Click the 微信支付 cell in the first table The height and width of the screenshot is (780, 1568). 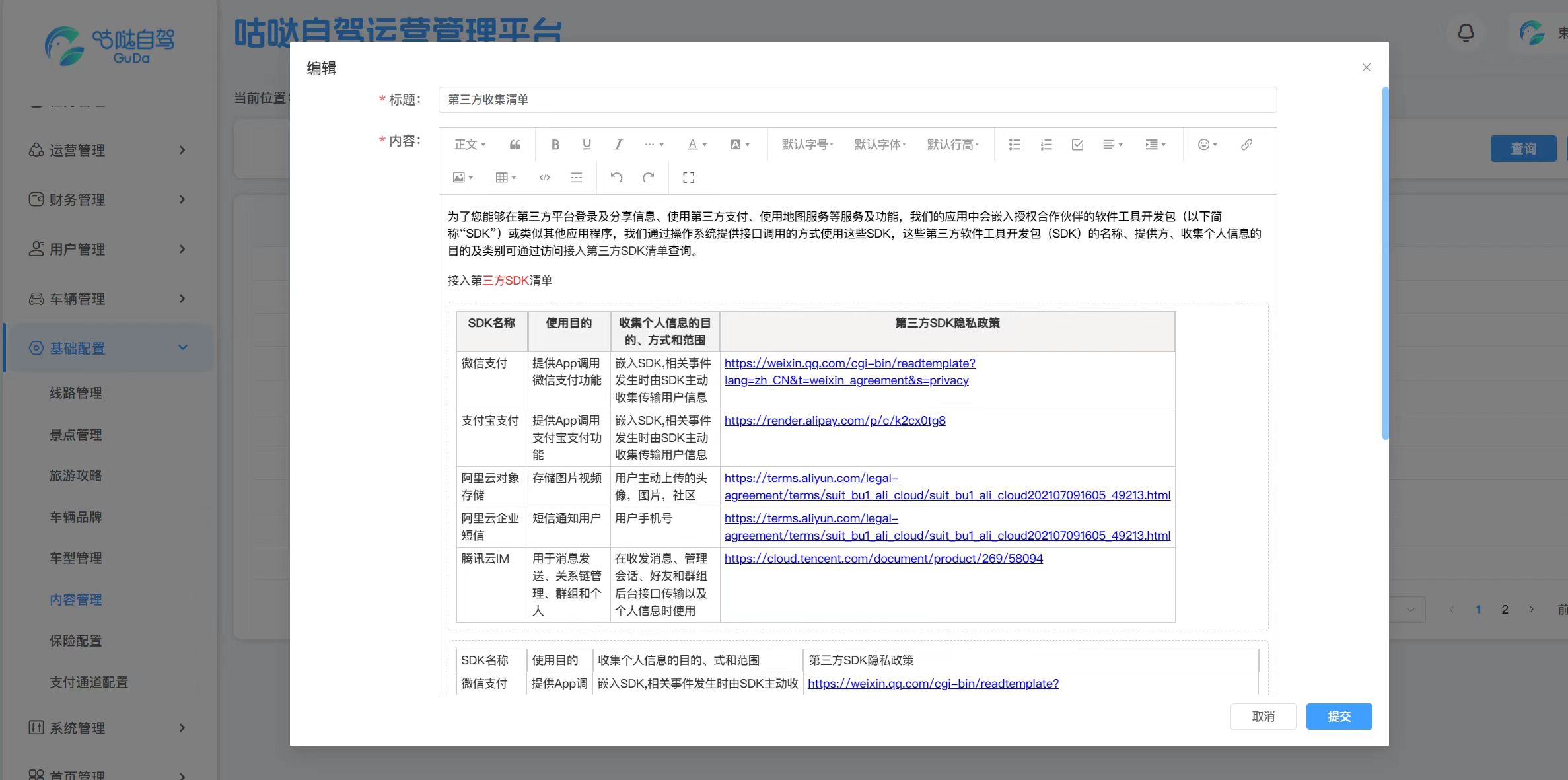[492, 380]
